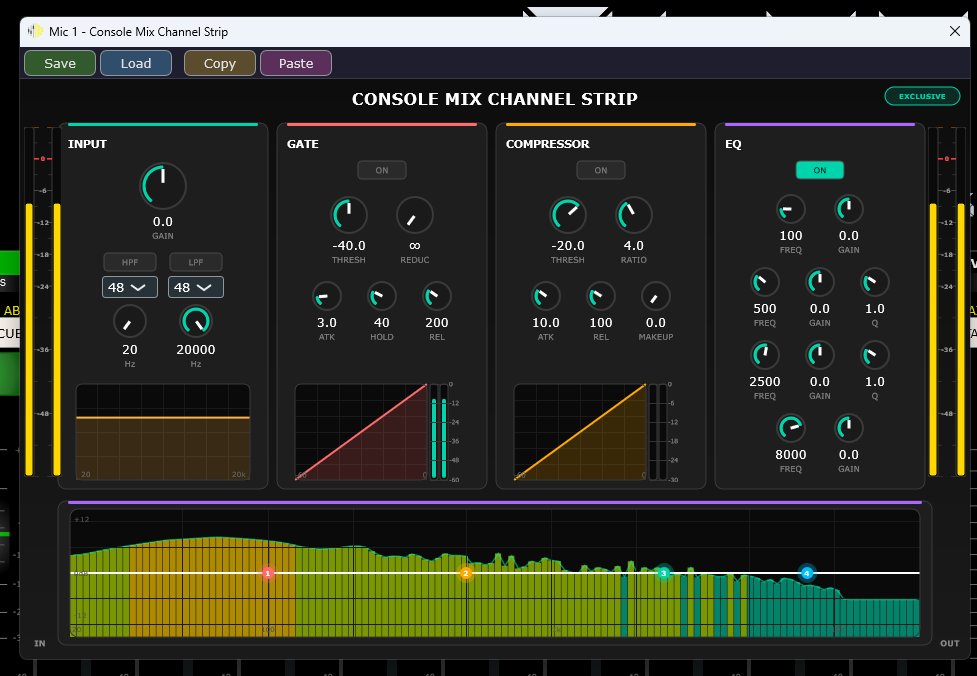
Task: Click the Compressor THRESH knob
Action: coord(568,215)
